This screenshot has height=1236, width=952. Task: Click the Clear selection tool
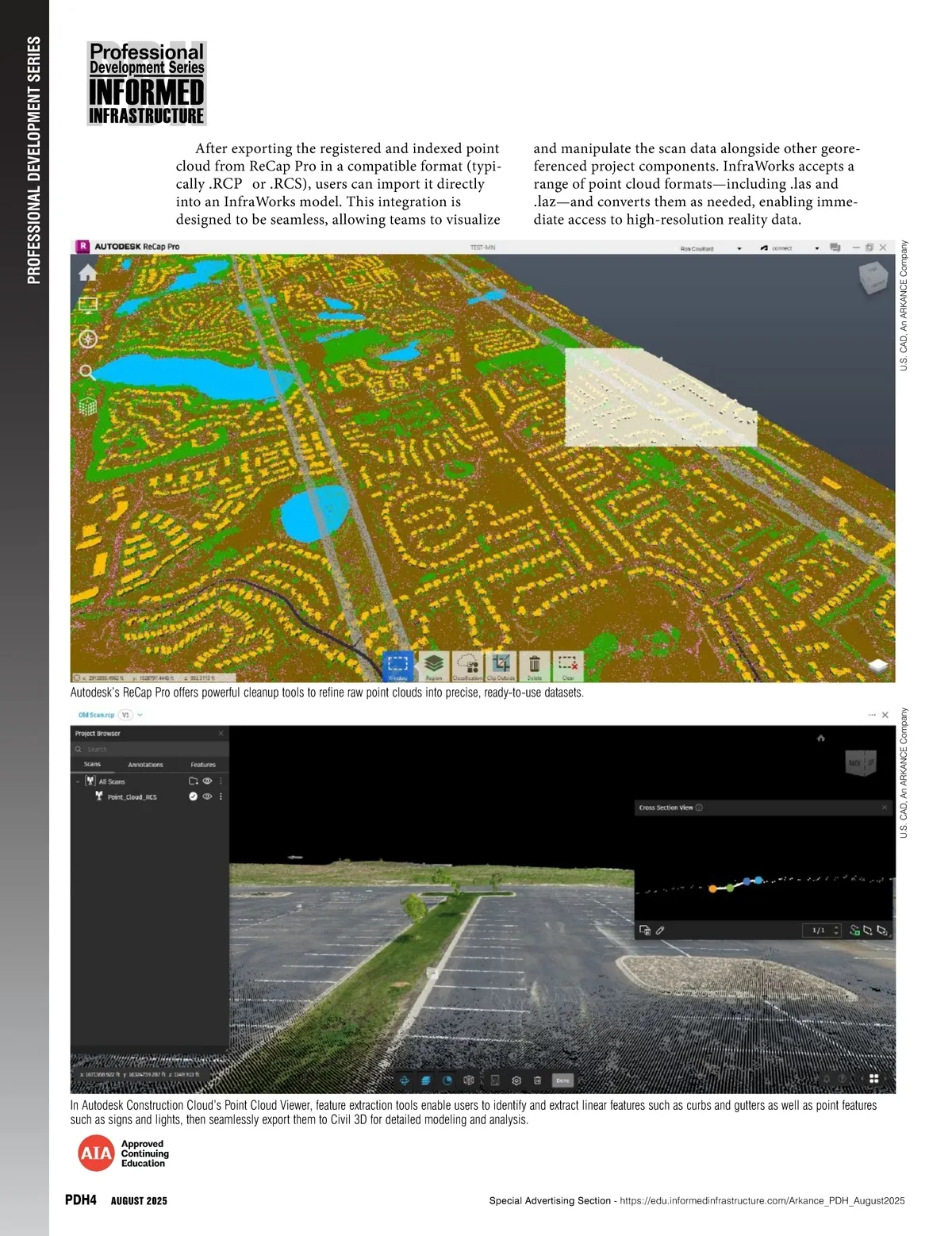[568, 665]
